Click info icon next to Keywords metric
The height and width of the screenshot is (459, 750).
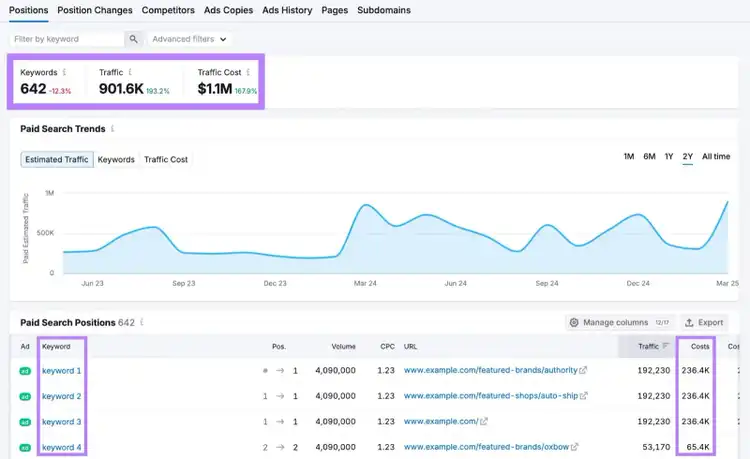pos(64,72)
